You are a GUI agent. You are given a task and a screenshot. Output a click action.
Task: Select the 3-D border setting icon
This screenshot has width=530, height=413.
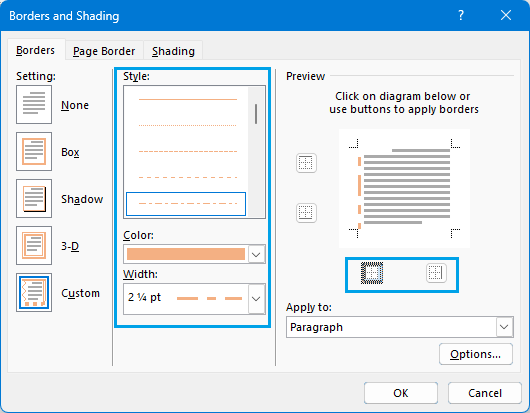[x=34, y=245]
